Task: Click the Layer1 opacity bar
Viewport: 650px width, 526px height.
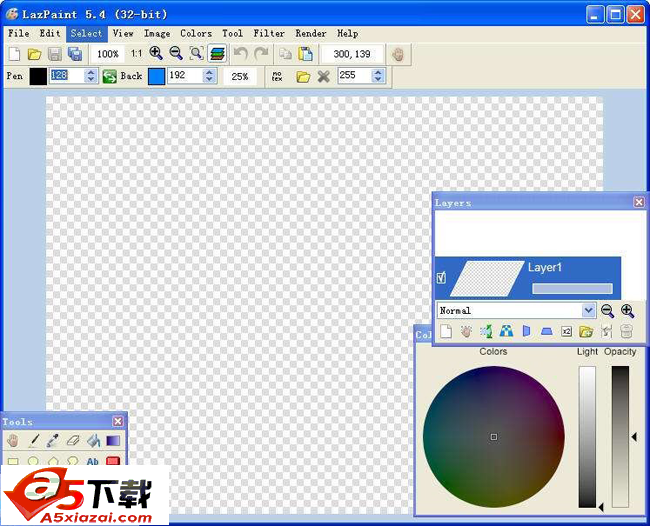Action: 572,288
